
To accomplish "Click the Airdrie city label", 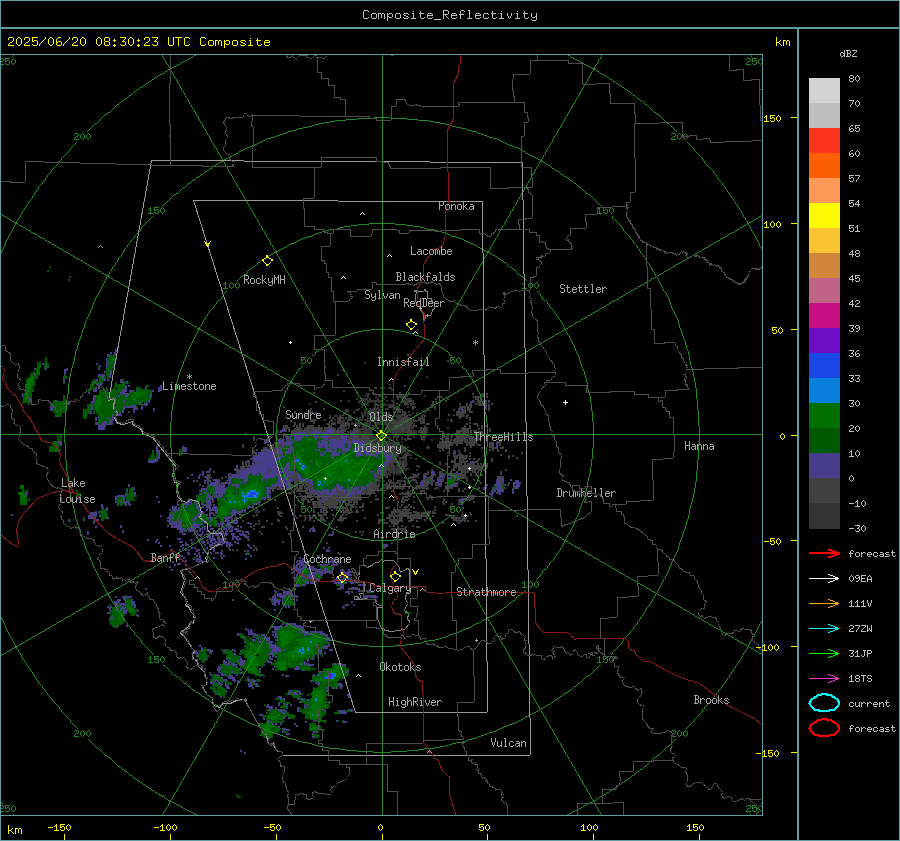I will 394,534.
